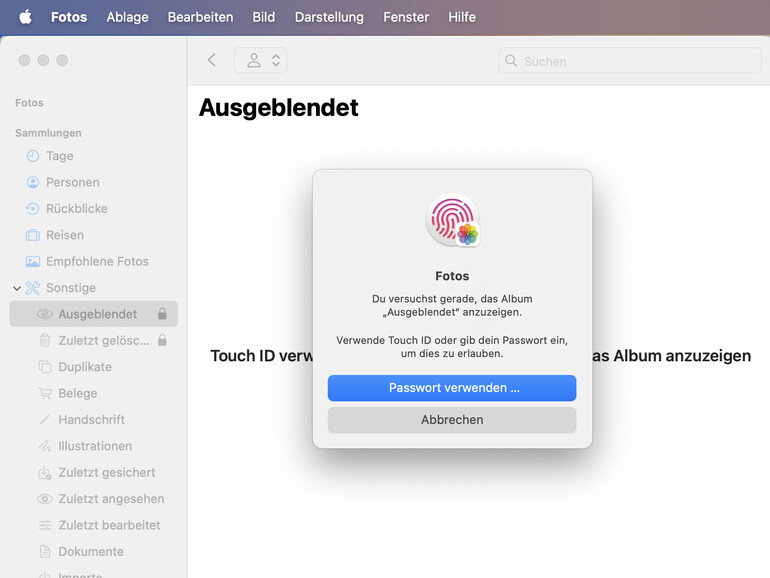Click the Rückblicke memories icon
Viewport: 770px width, 578px height.
pos(32,209)
